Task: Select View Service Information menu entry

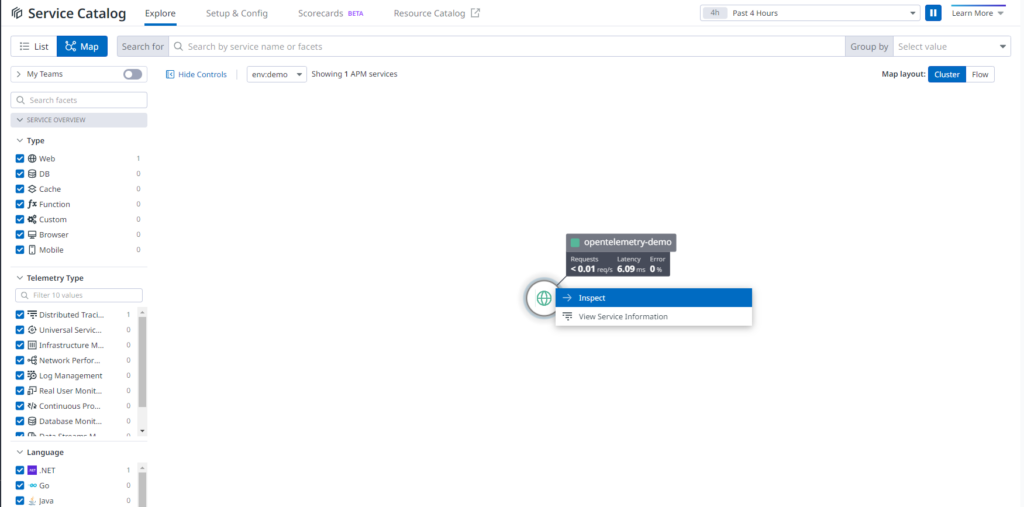Action: pyautogui.click(x=654, y=316)
